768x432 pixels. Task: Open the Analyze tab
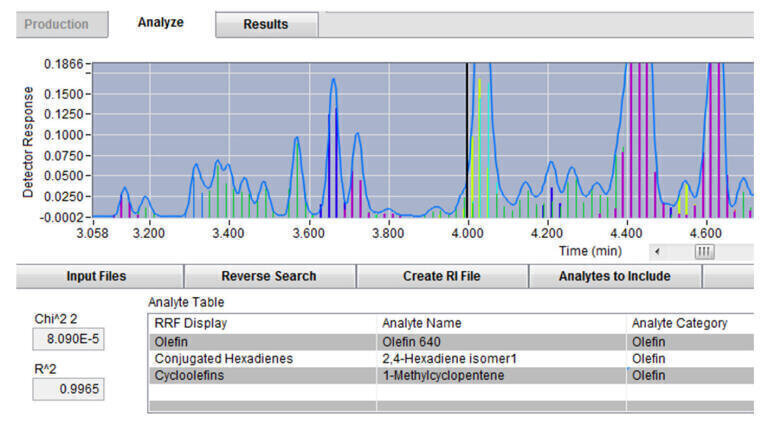click(x=160, y=23)
